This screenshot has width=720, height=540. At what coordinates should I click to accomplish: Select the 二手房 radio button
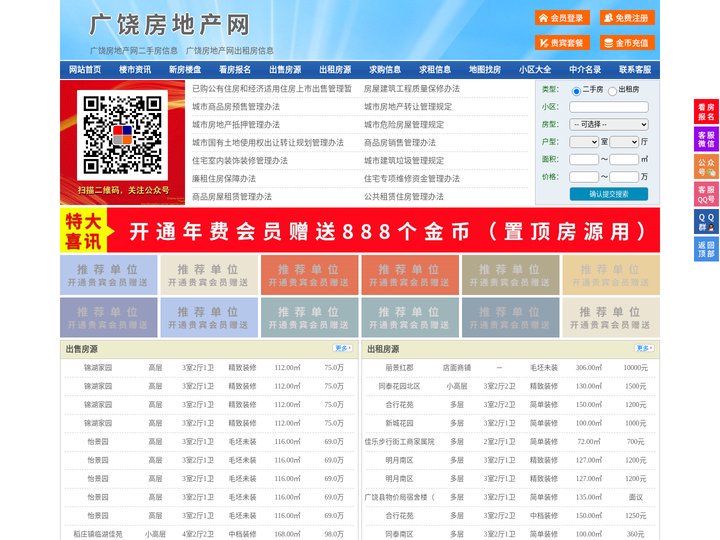point(576,91)
